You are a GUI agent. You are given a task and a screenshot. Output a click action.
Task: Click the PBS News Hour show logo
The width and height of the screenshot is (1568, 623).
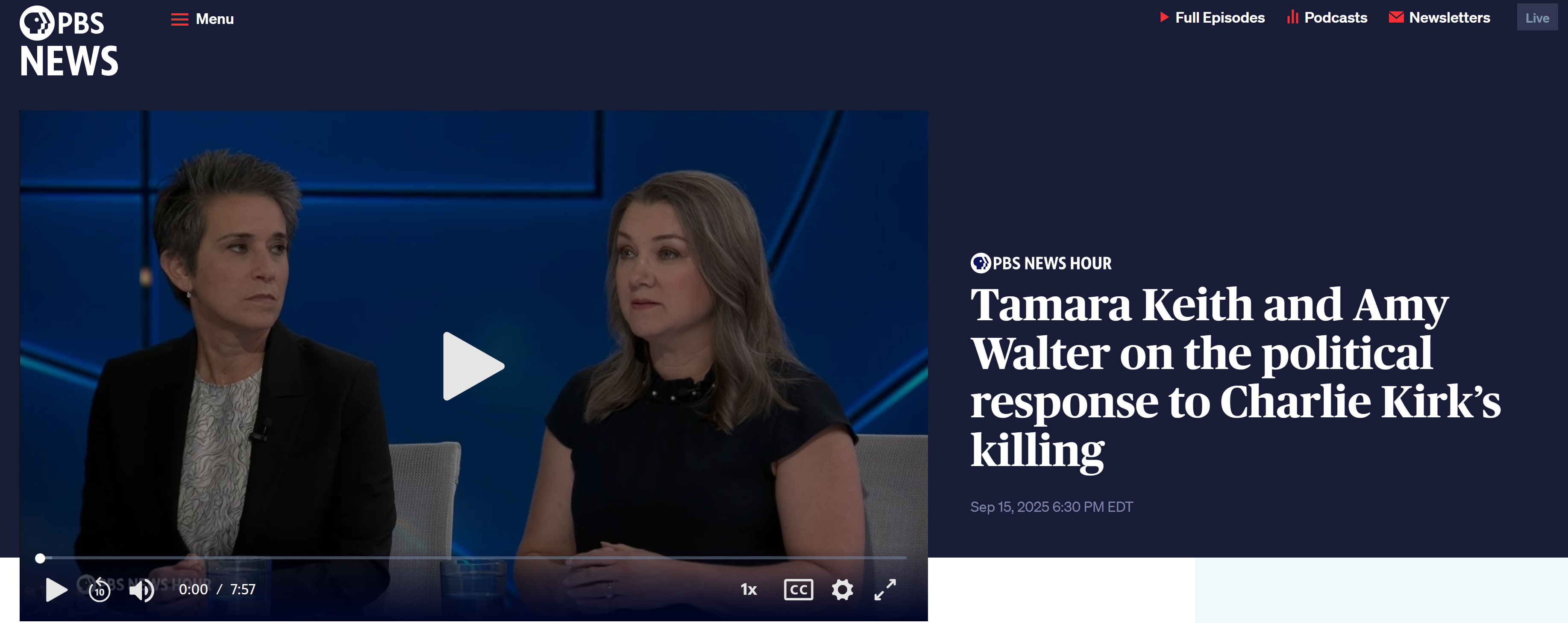[x=1040, y=263]
